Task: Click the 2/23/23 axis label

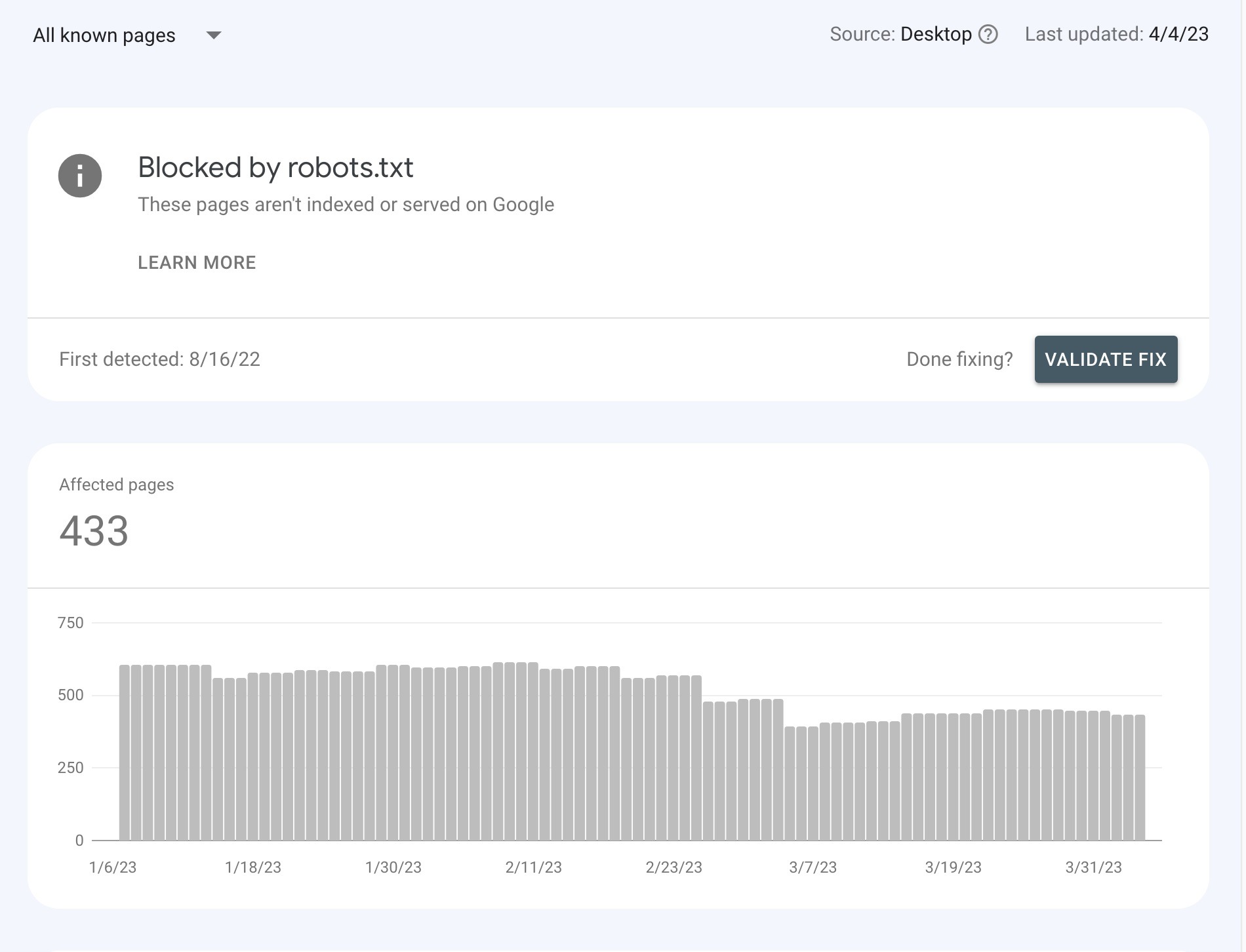Action: point(672,867)
